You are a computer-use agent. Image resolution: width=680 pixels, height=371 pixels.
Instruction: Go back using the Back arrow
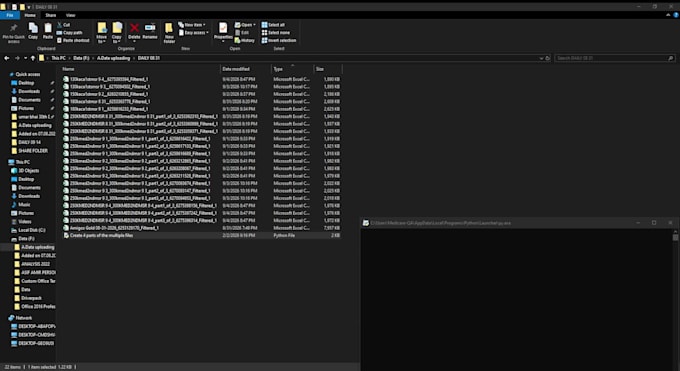[x=7, y=58]
